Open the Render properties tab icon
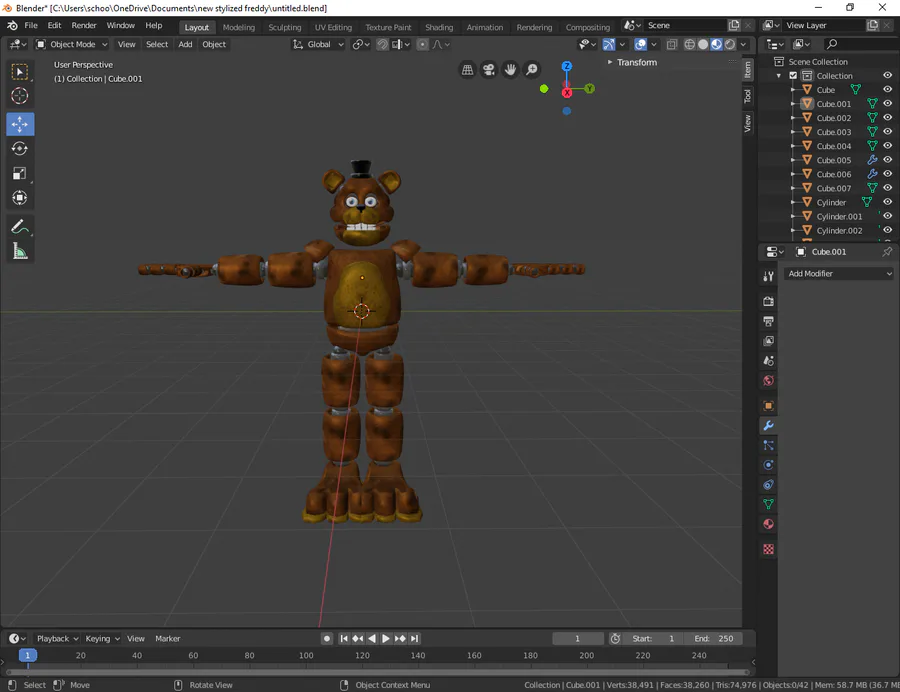The image size is (900, 692). click(769, 301)
